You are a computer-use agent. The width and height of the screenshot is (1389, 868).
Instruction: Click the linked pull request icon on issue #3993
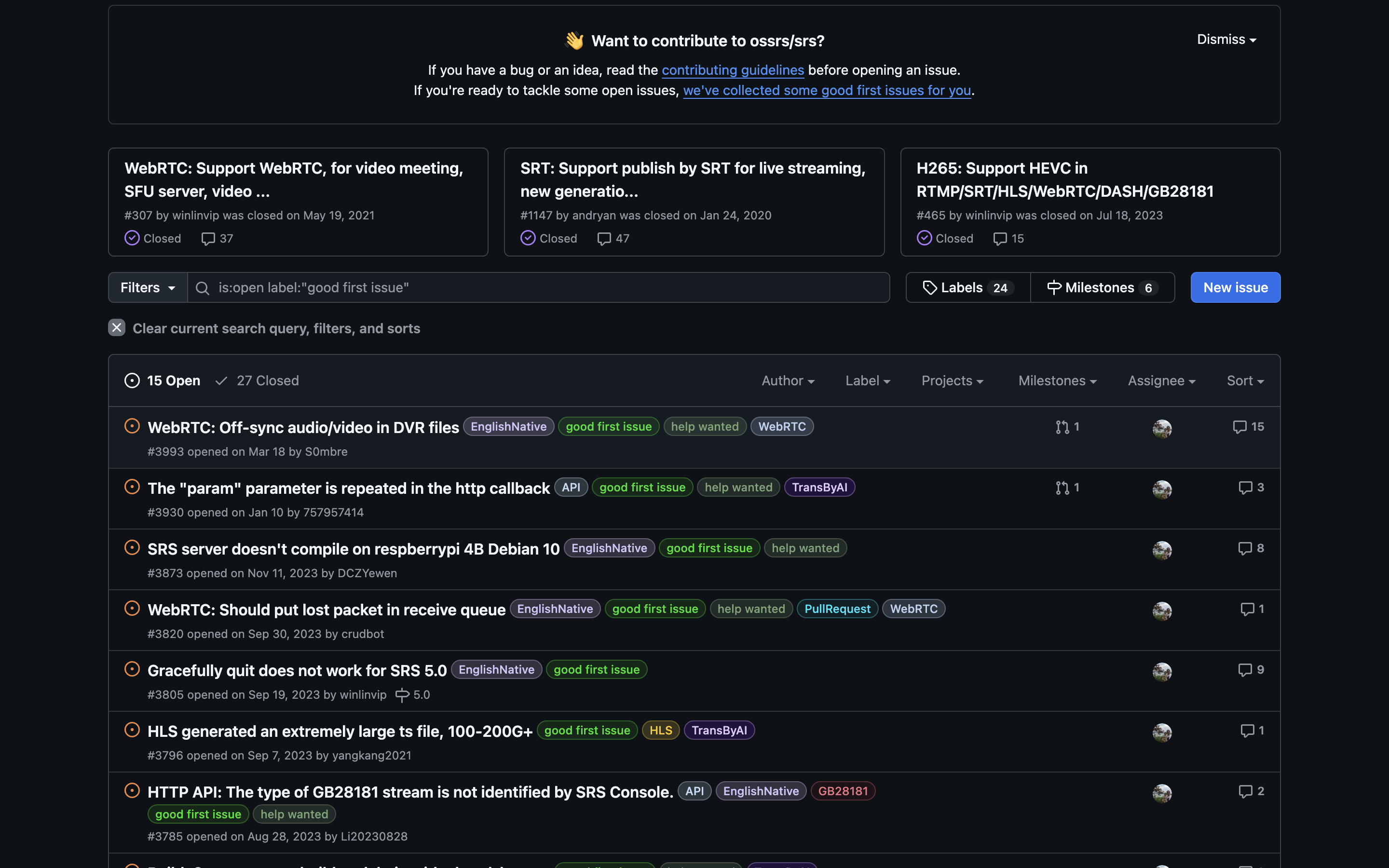(1062, 427)
